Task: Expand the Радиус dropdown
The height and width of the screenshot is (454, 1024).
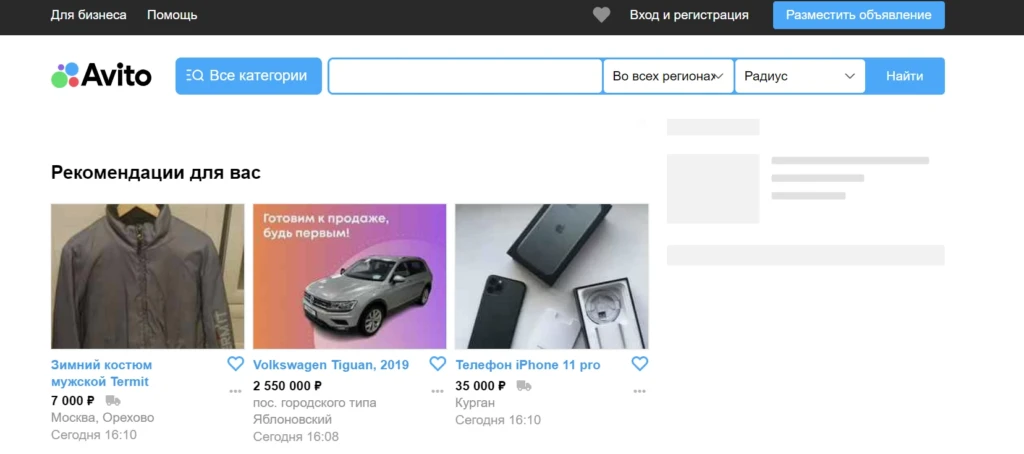Action: point(800,76)
